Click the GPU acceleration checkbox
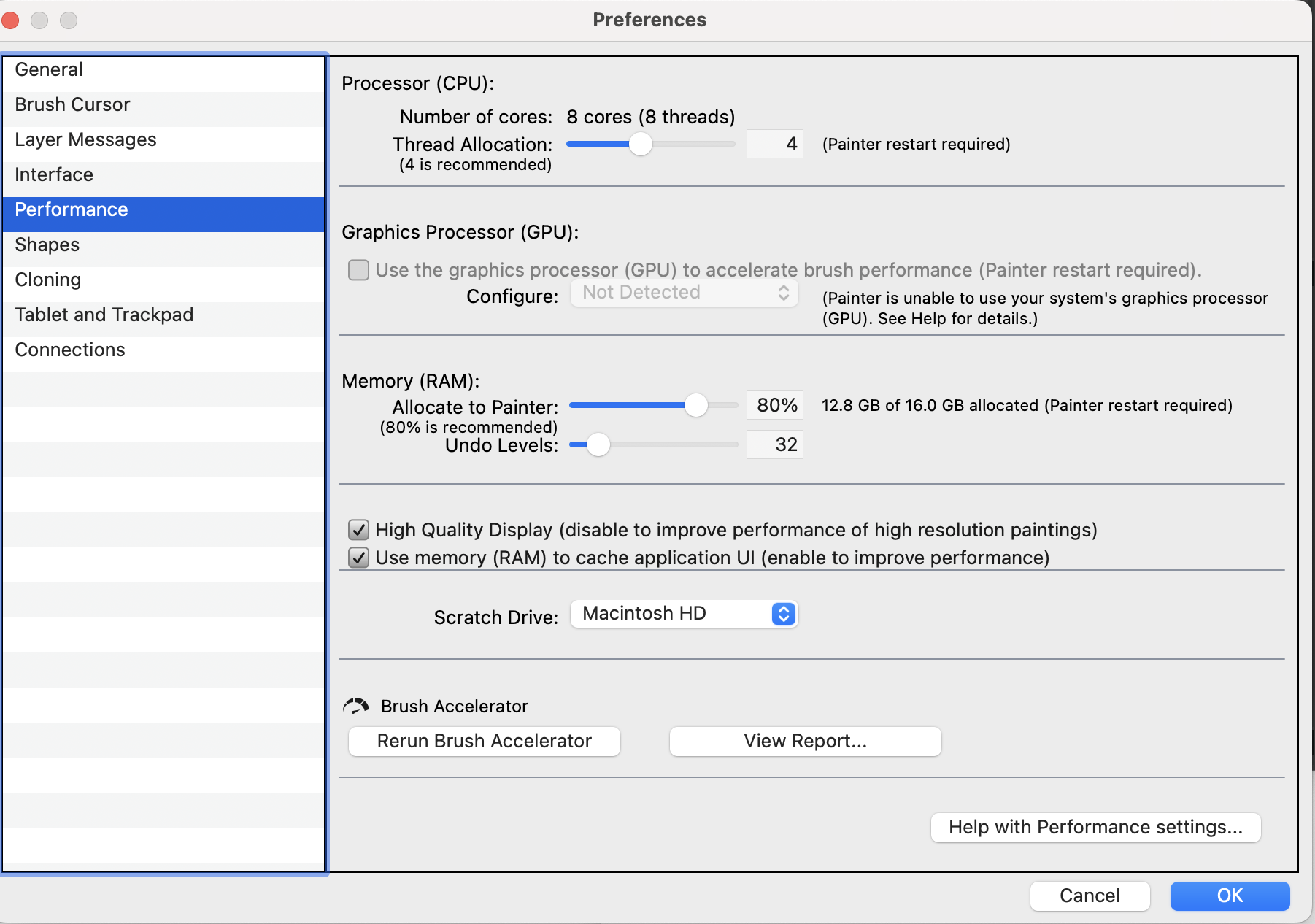This screenshot has height=924, width=1315. point(358,270)
